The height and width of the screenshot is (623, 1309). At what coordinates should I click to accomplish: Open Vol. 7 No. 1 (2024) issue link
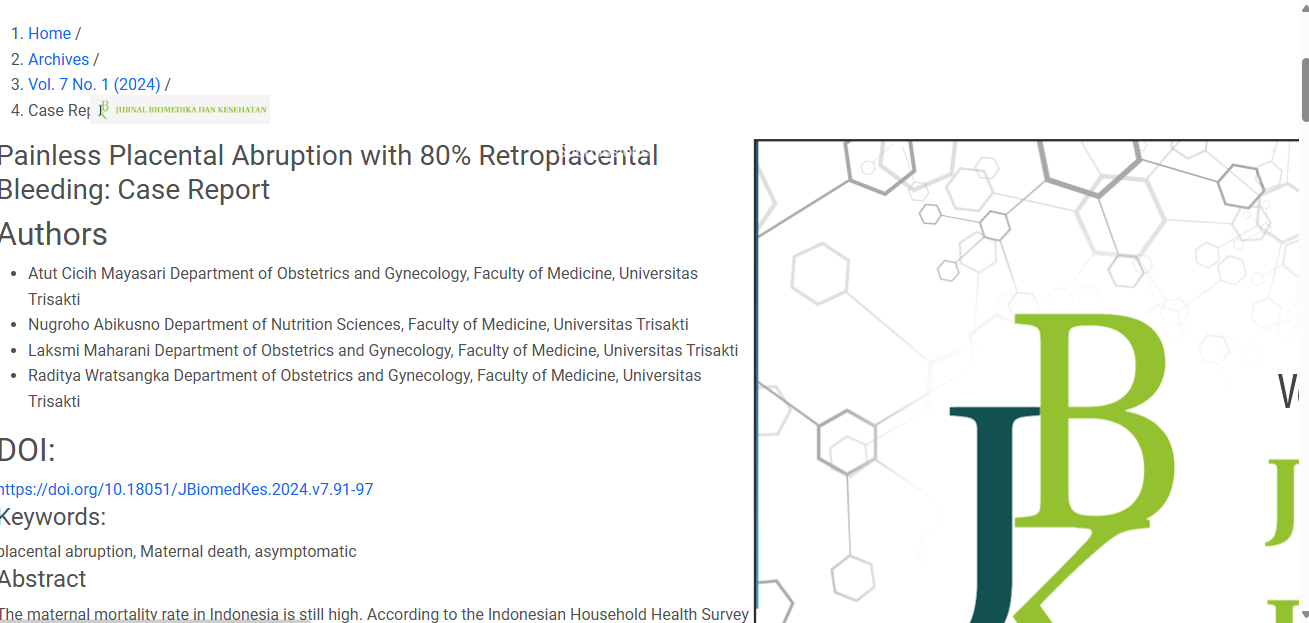pyautogui.click(x=94, y=85)
